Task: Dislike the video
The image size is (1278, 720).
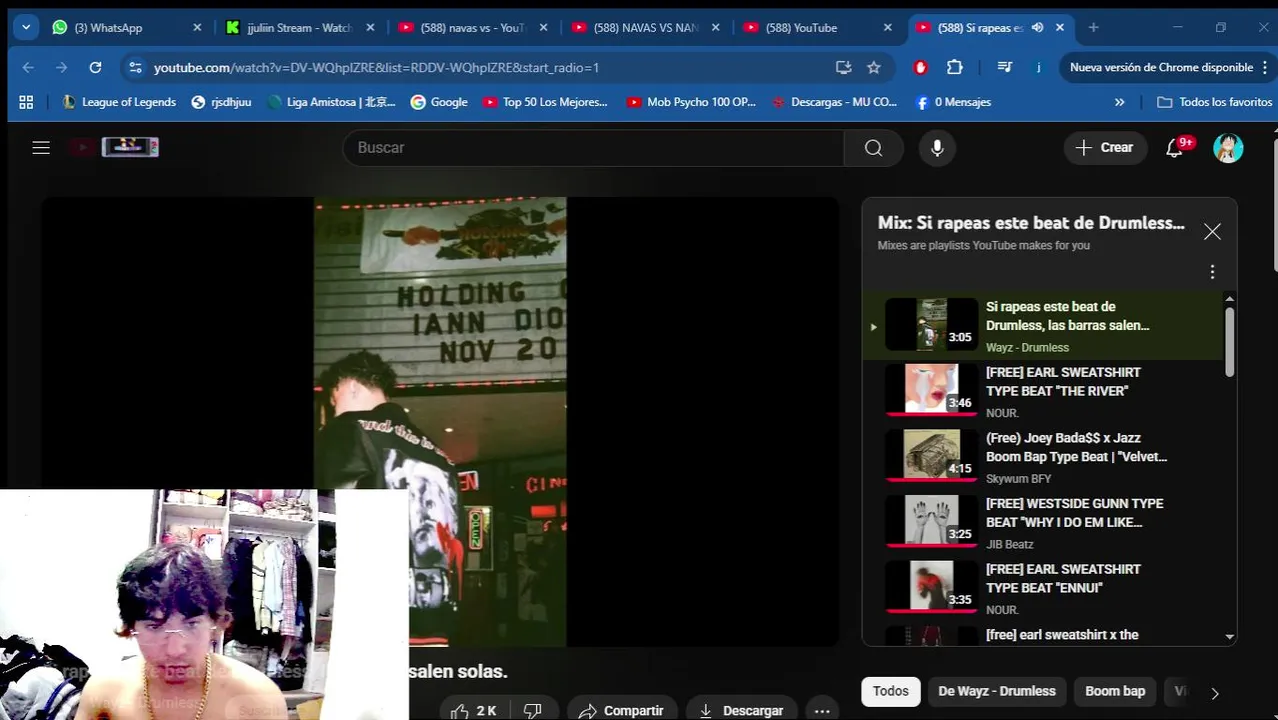Action: [533, 711]
